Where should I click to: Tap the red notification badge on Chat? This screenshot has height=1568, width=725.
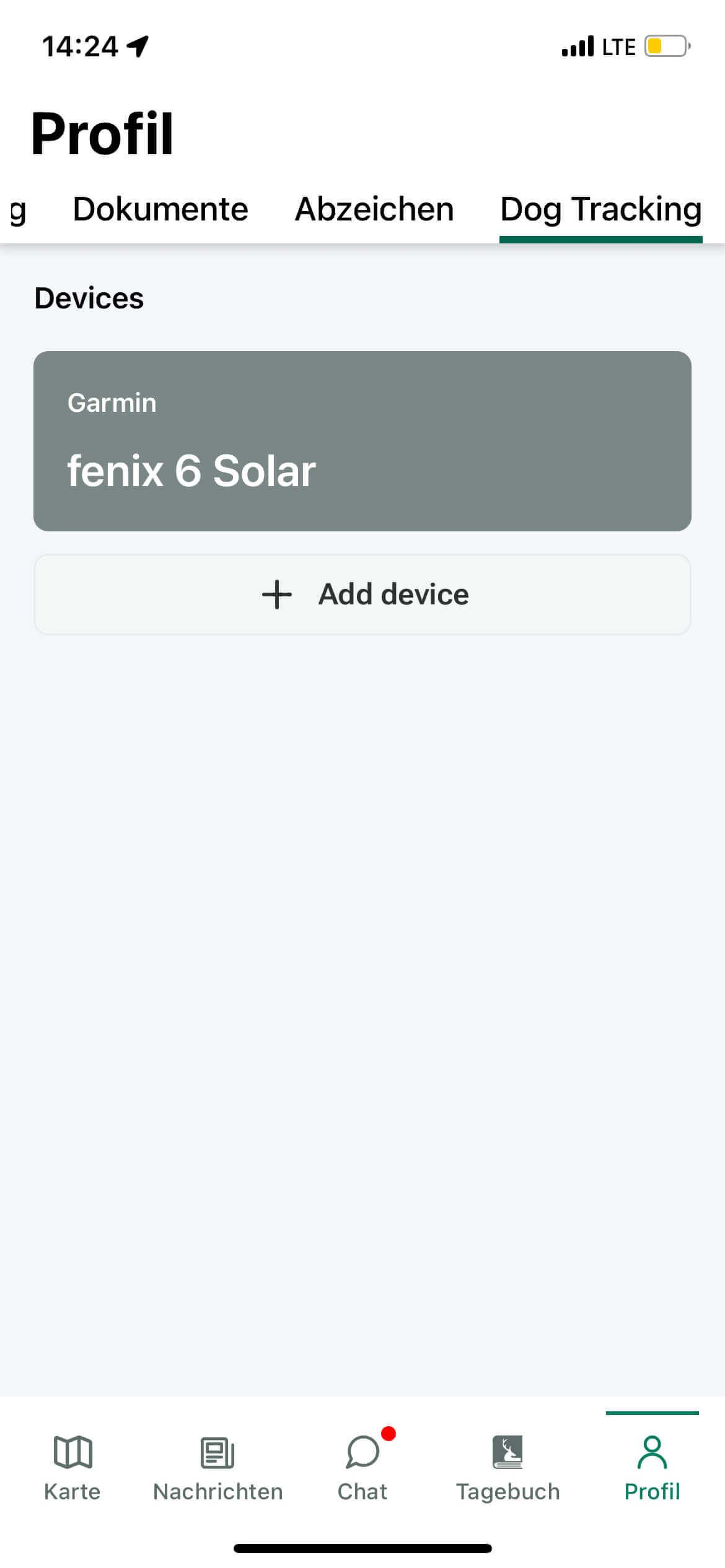[389, 1433]
